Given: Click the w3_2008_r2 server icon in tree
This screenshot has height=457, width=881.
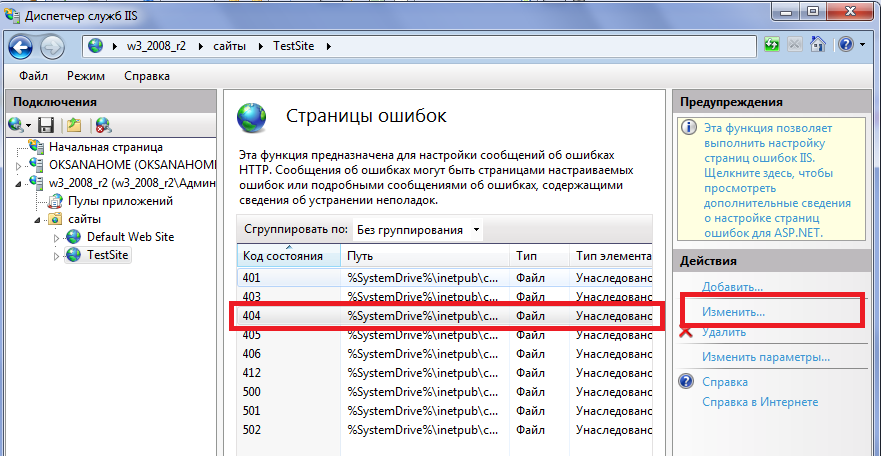Looking at the screenshot, I should [37, 183].
